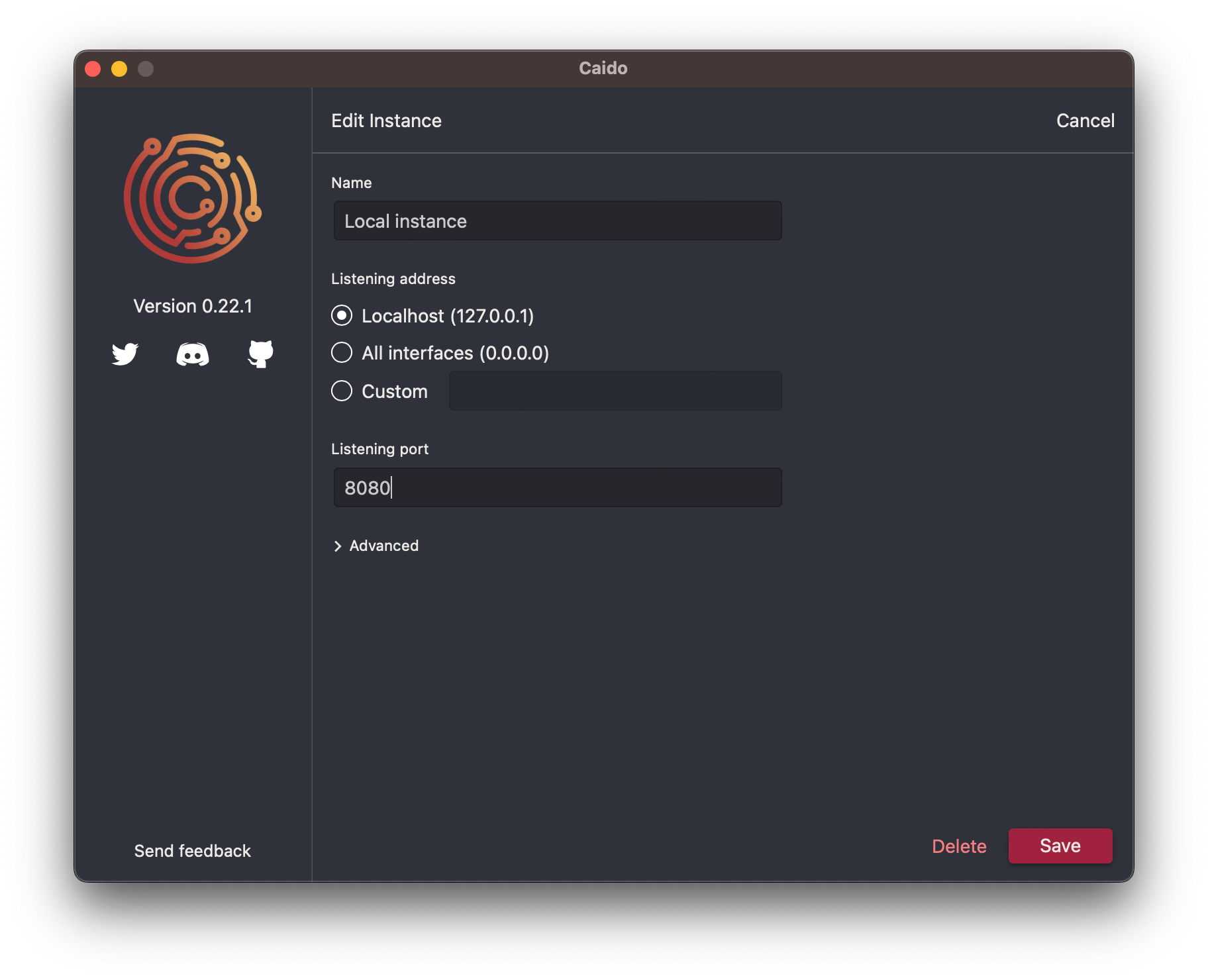
Task: Focus the Custom address input field
Action: (x=615, y=391)
